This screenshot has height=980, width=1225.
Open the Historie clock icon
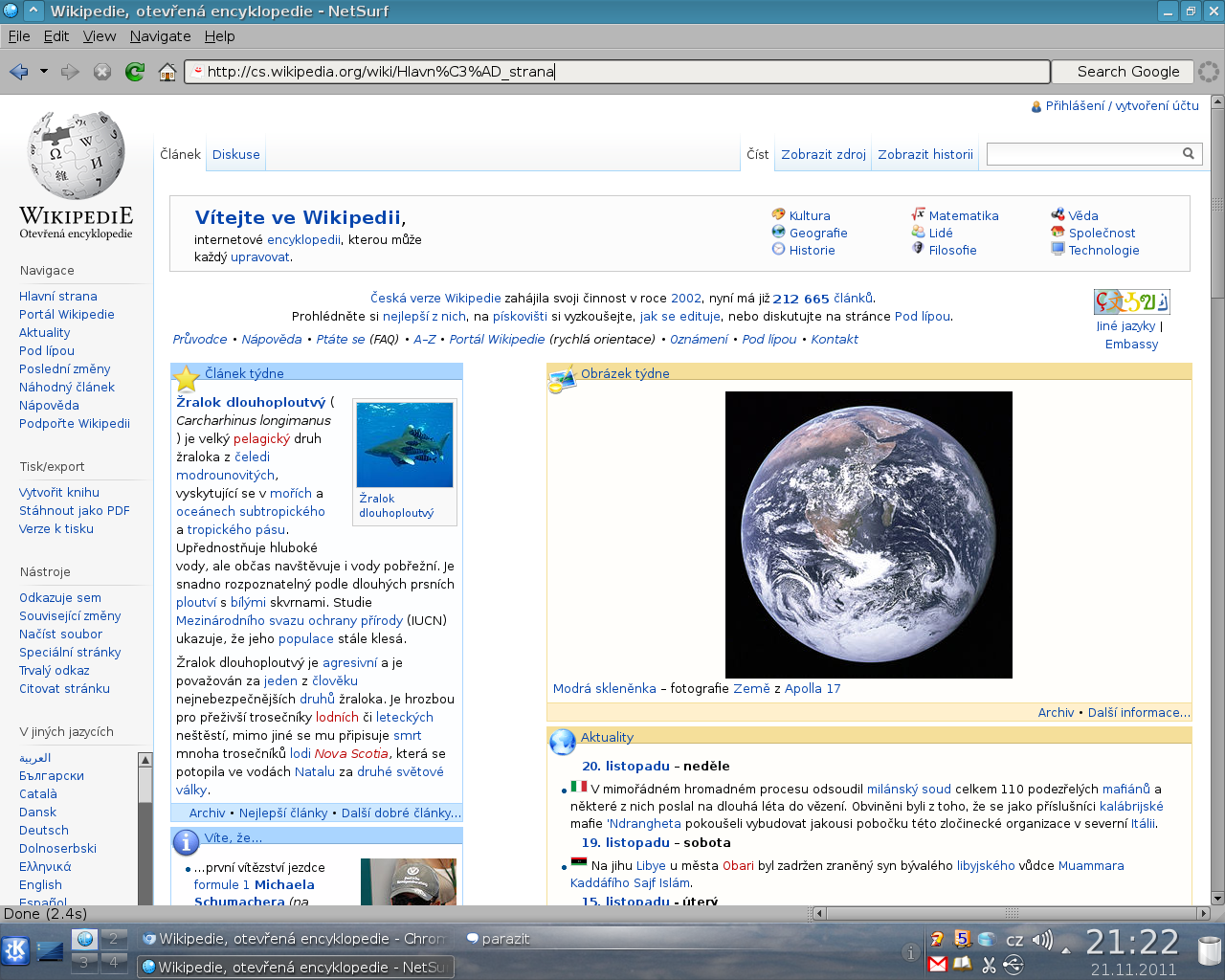pyautogui.click(x=779, y=250)
